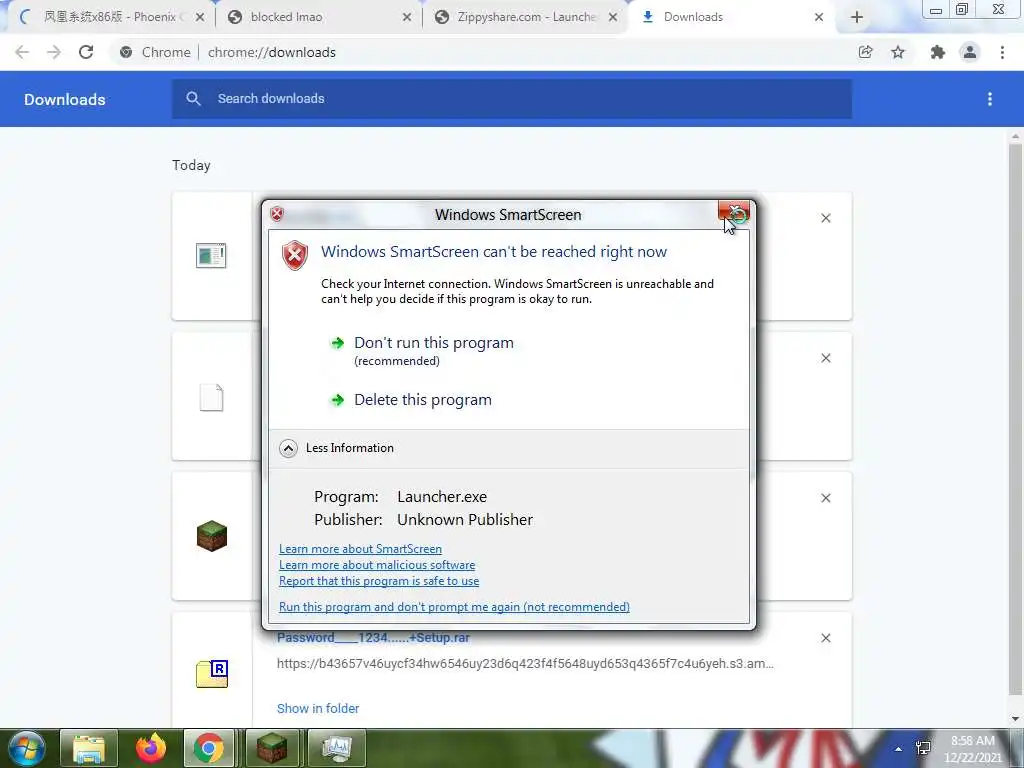Open the Chrome profile avatar
This screenshot has width=1024, height=768.
click(x=970, y=52)
